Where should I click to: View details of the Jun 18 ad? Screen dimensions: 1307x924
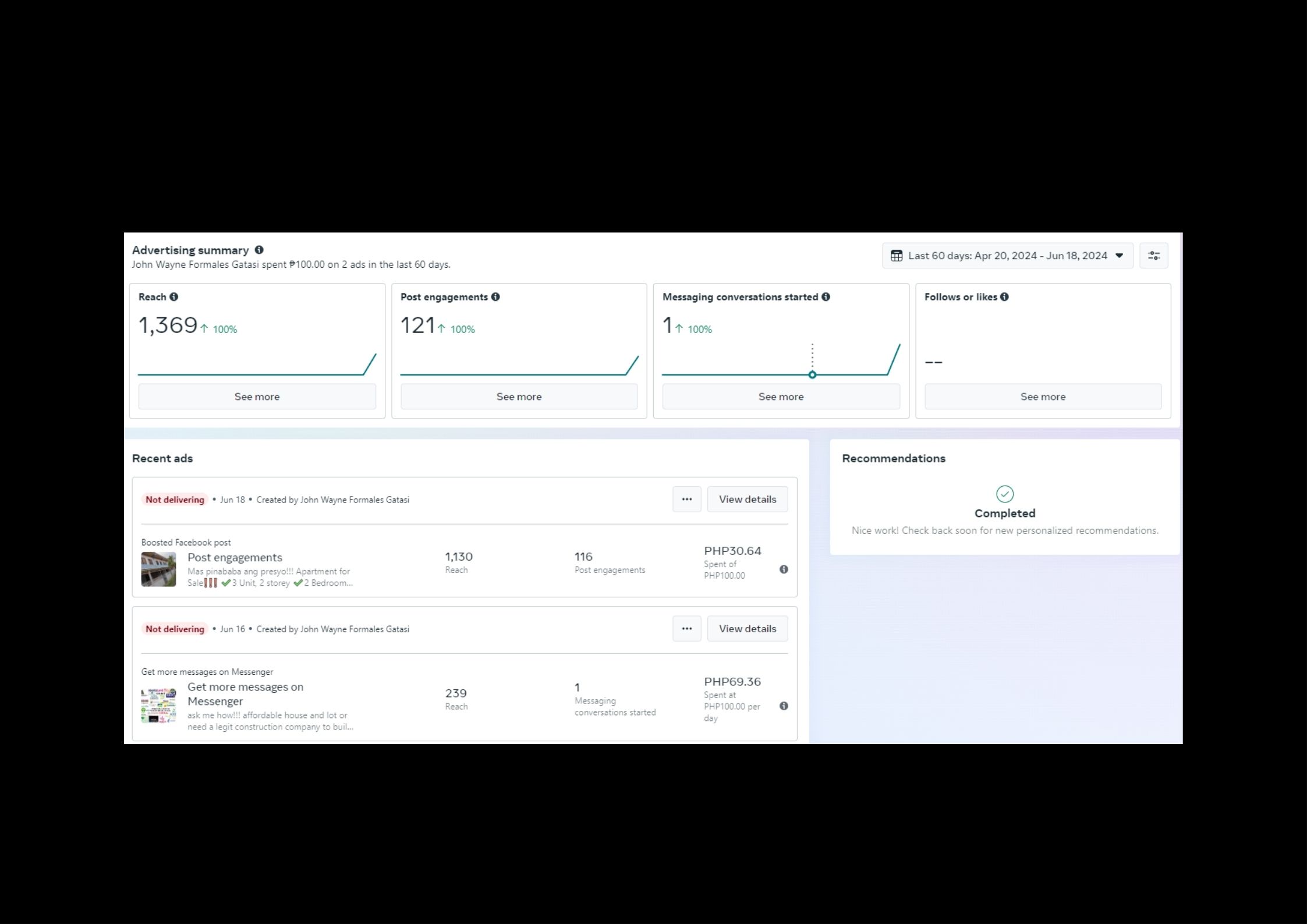point(748,500)
